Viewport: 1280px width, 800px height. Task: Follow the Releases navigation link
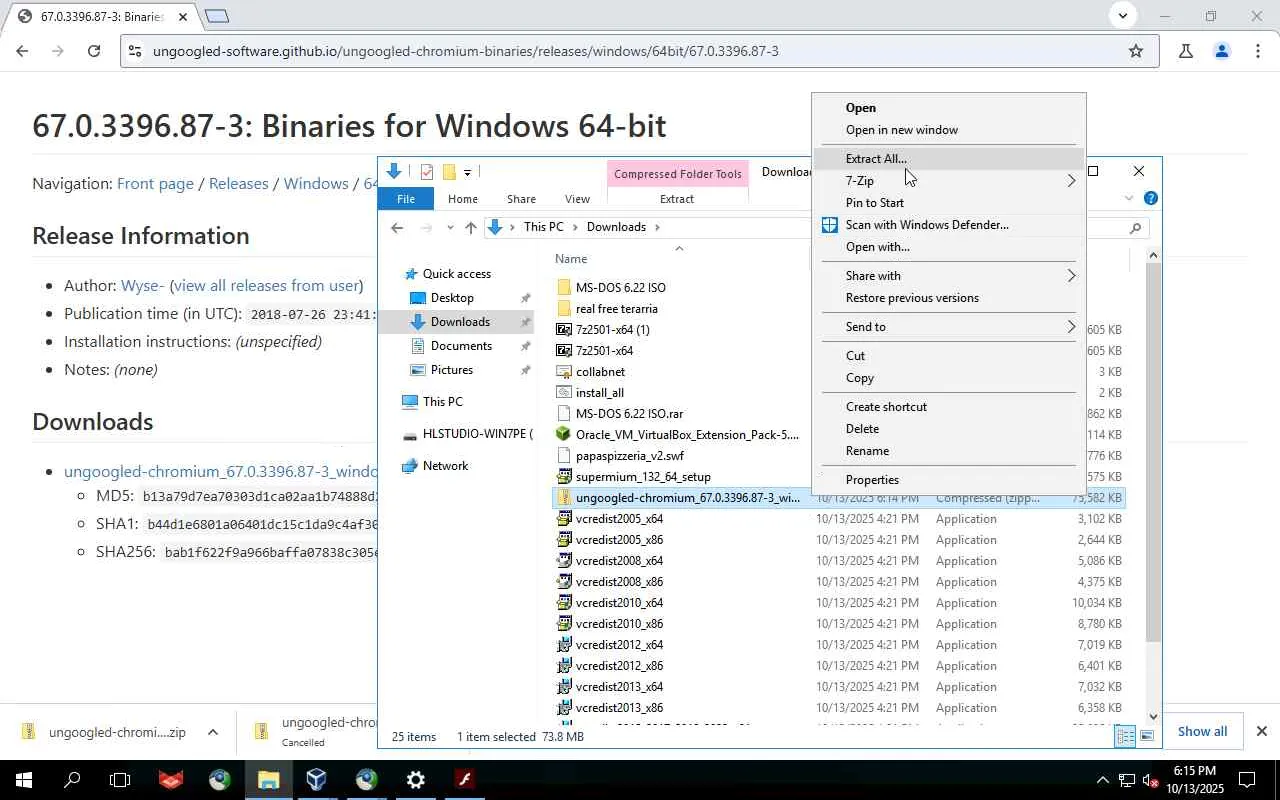pos(239,184)
